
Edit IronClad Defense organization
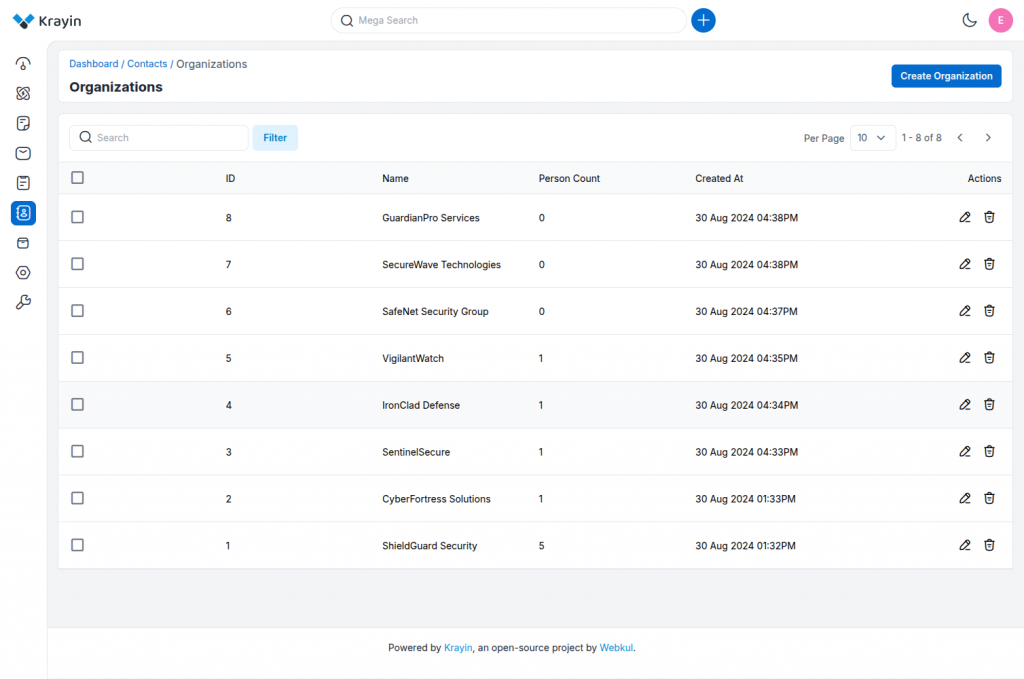click(x=965, y=405)
